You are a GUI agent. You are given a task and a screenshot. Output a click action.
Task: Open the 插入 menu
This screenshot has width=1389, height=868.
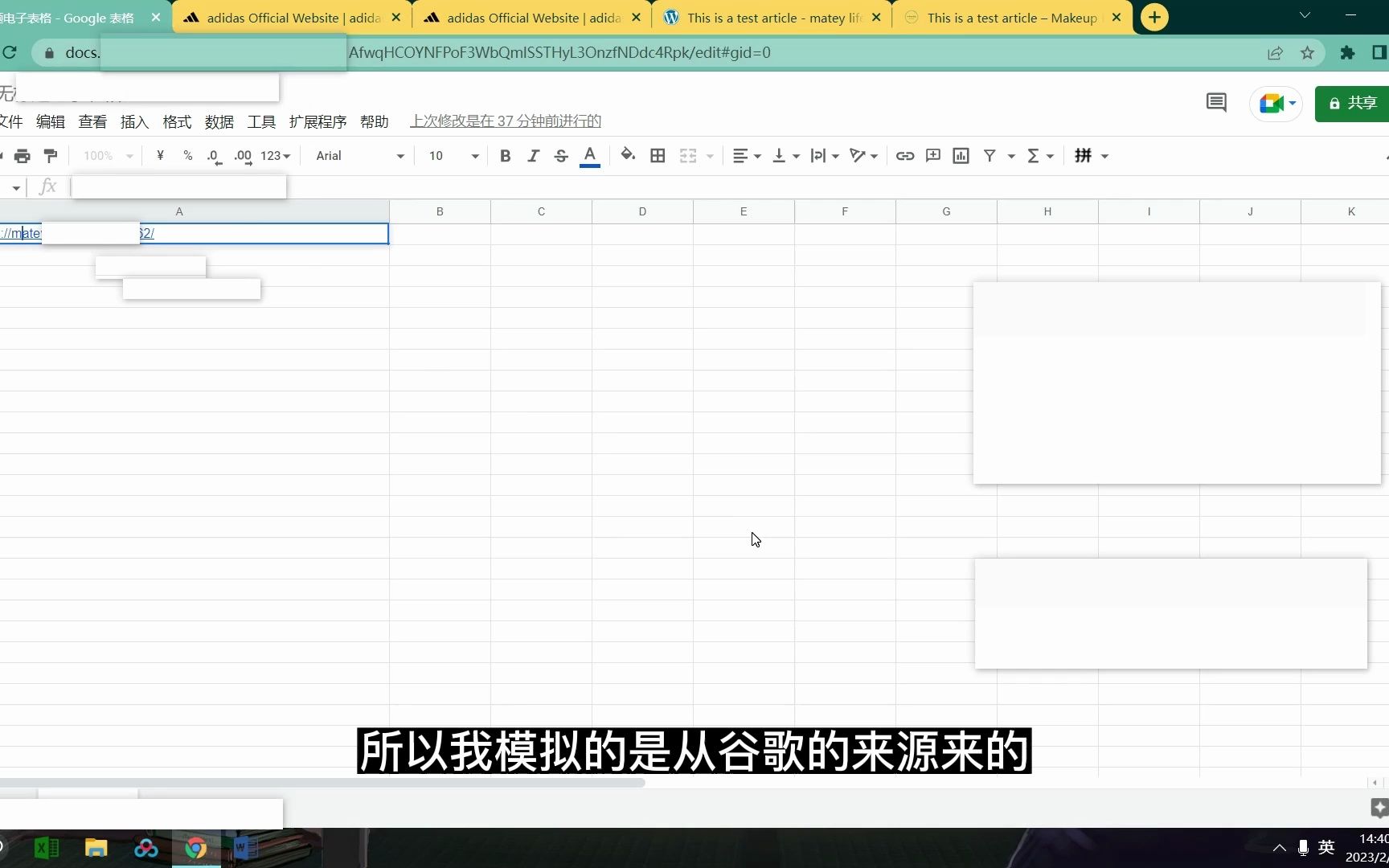pyautogui.click(x=134, y=121)
